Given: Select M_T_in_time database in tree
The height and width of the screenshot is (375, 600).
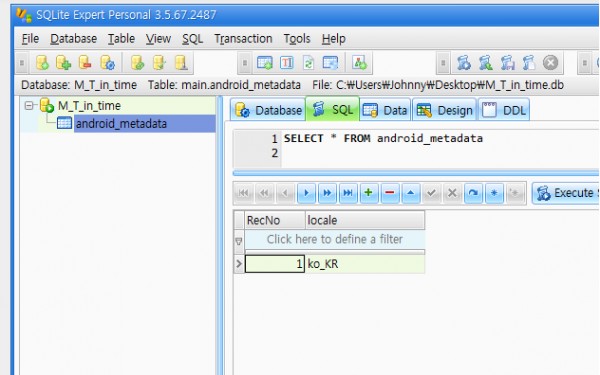Looking at the screenshot, I should coord(89,106).
